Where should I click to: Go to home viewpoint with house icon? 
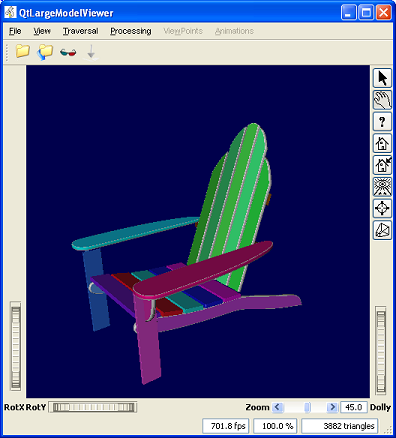point(382,143)
